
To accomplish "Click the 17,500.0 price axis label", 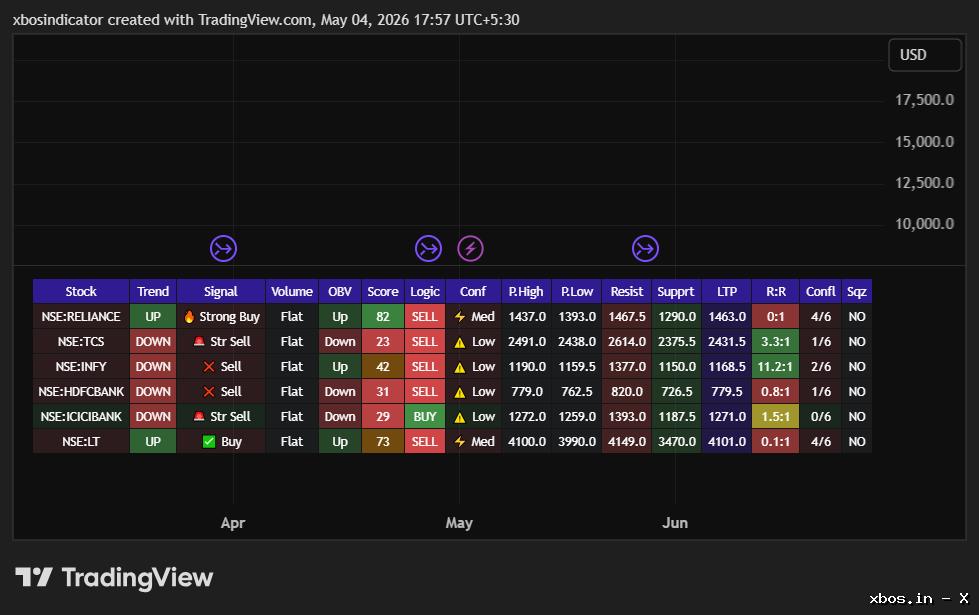I will pos(925,100).
